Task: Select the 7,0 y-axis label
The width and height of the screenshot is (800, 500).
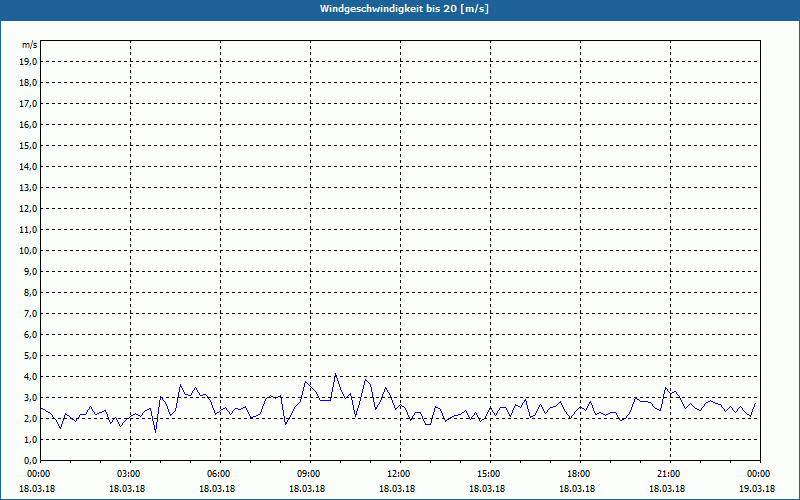Action: click(x=31, y=314)
